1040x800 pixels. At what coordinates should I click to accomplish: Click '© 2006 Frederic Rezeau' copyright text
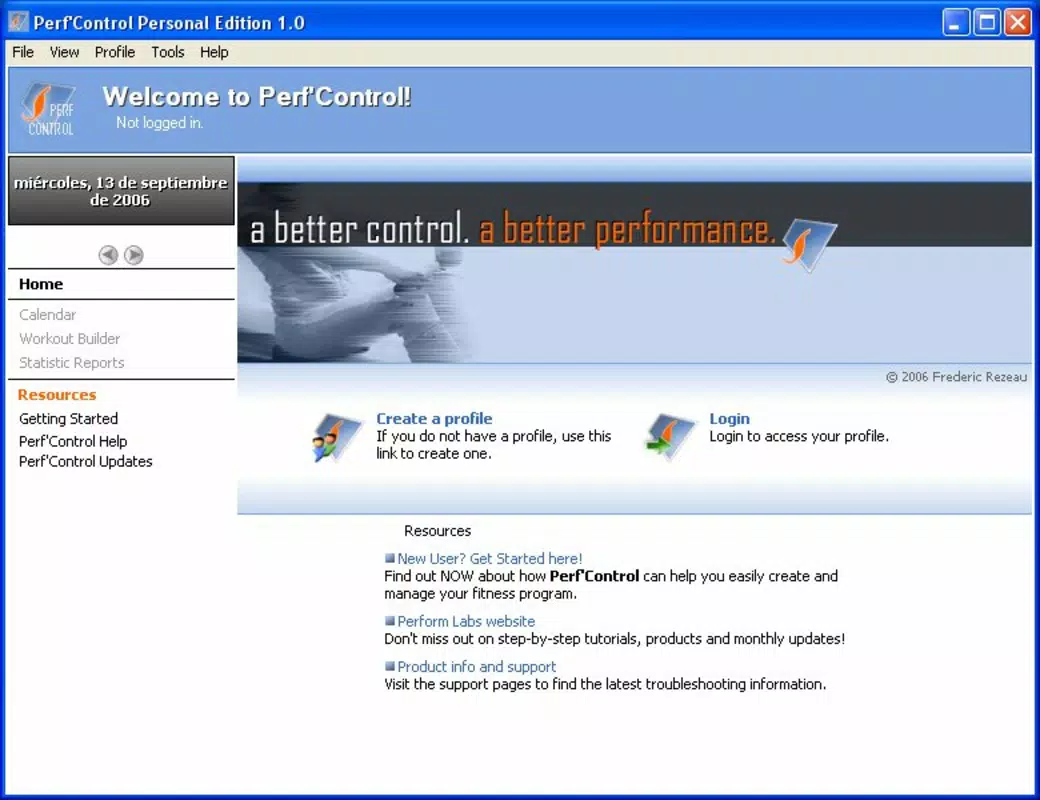[x=956, y=377]
